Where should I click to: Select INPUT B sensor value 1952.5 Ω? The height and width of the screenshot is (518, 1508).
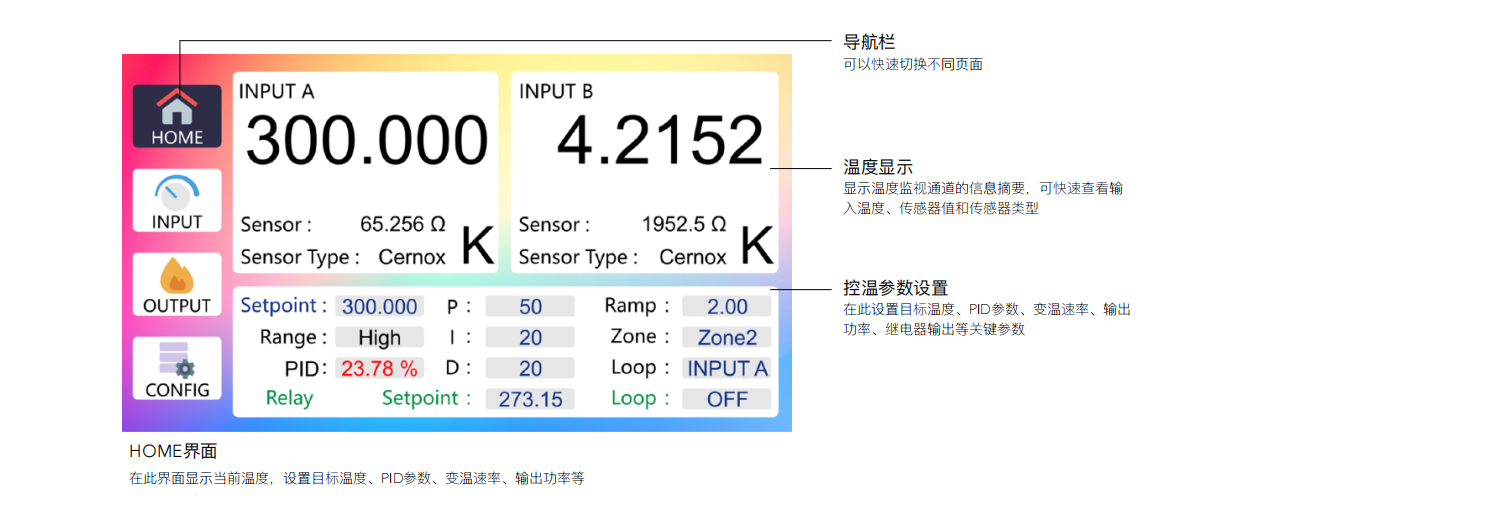[x=684, y=224]
